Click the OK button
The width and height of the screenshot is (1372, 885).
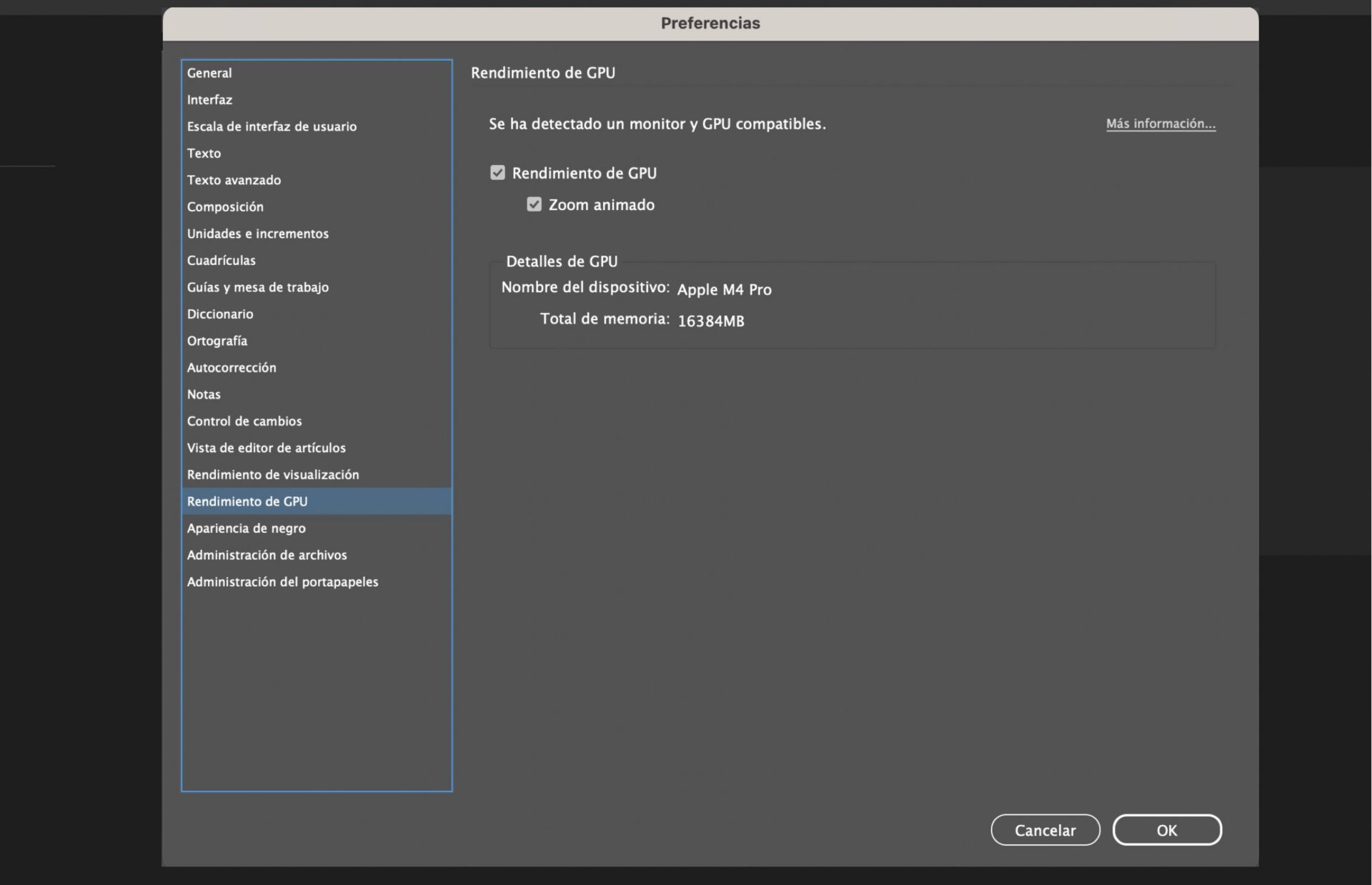pyautogui.click(x=1167, y=830)
